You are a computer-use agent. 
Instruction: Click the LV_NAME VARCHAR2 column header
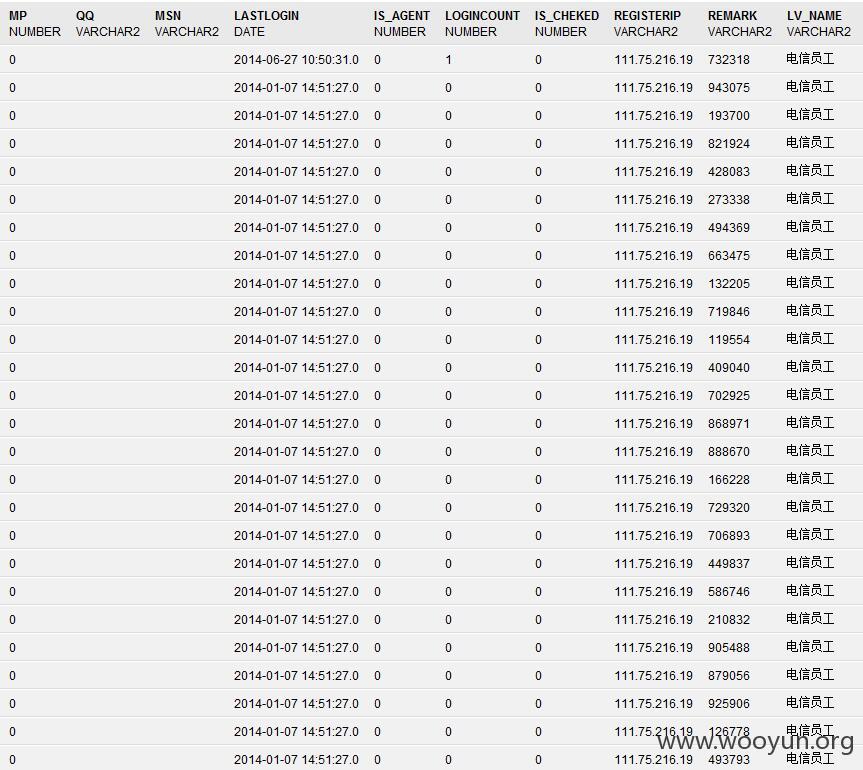(819, 24)
